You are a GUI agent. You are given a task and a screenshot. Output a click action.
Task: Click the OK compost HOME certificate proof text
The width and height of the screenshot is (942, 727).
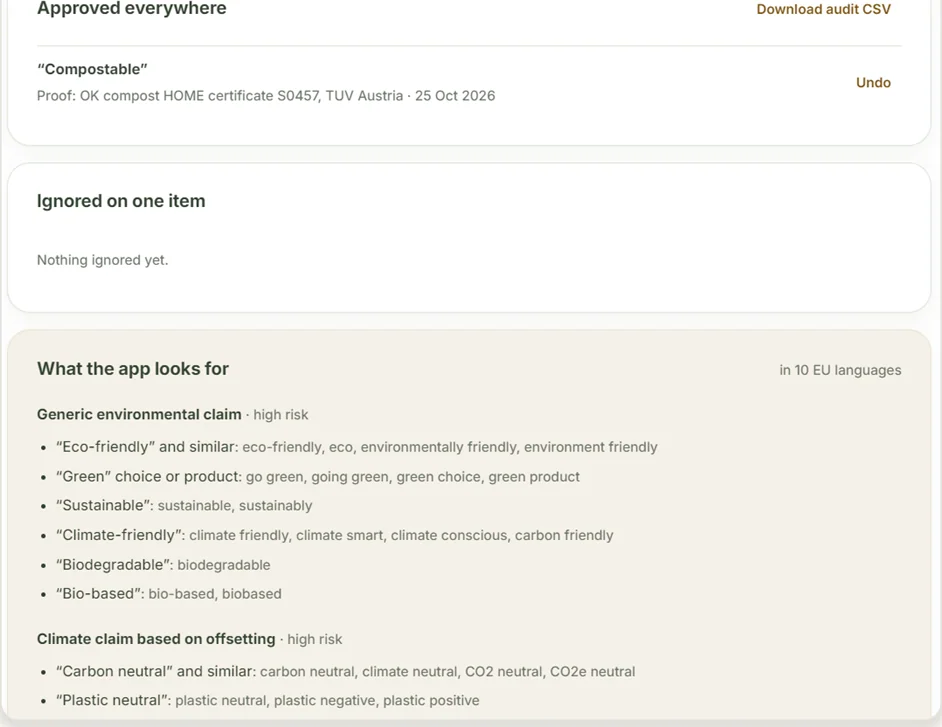click(266, 96)
